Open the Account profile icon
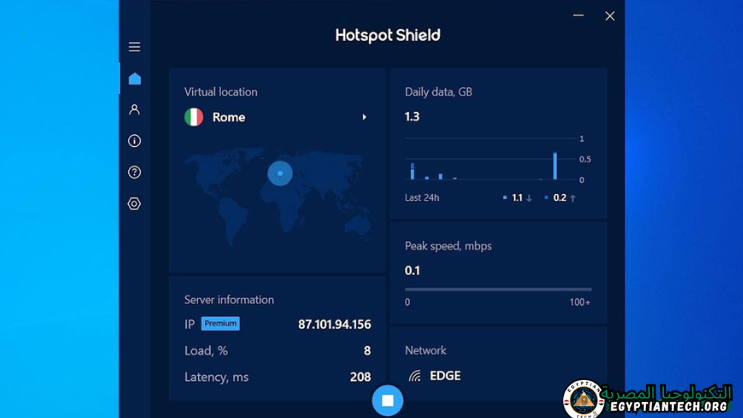This screenshot has width=743, height=418. [x=134, y=110]
